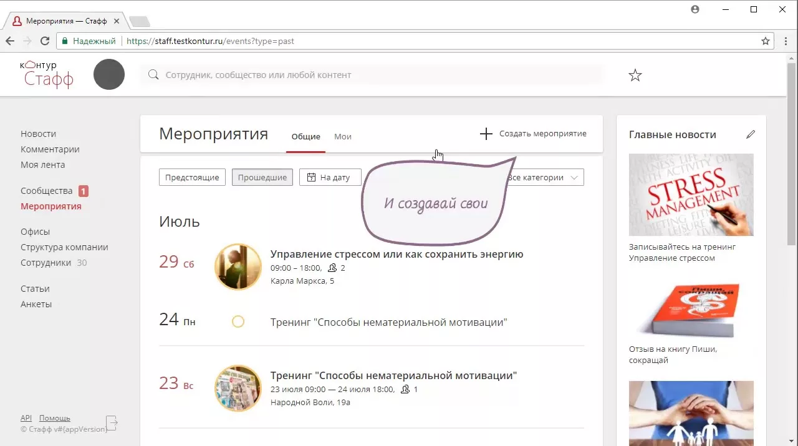Open the На дату calendar picker
Screen dimensions: 798x446
click(330, 177)
